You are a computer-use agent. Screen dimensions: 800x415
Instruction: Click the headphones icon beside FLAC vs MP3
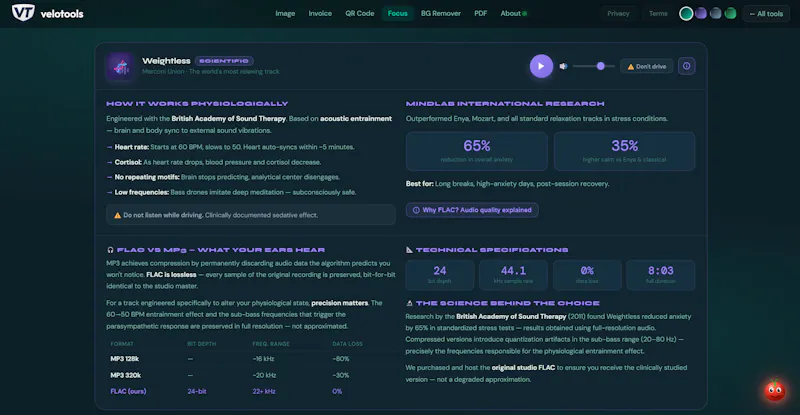[x=110, y=250]
